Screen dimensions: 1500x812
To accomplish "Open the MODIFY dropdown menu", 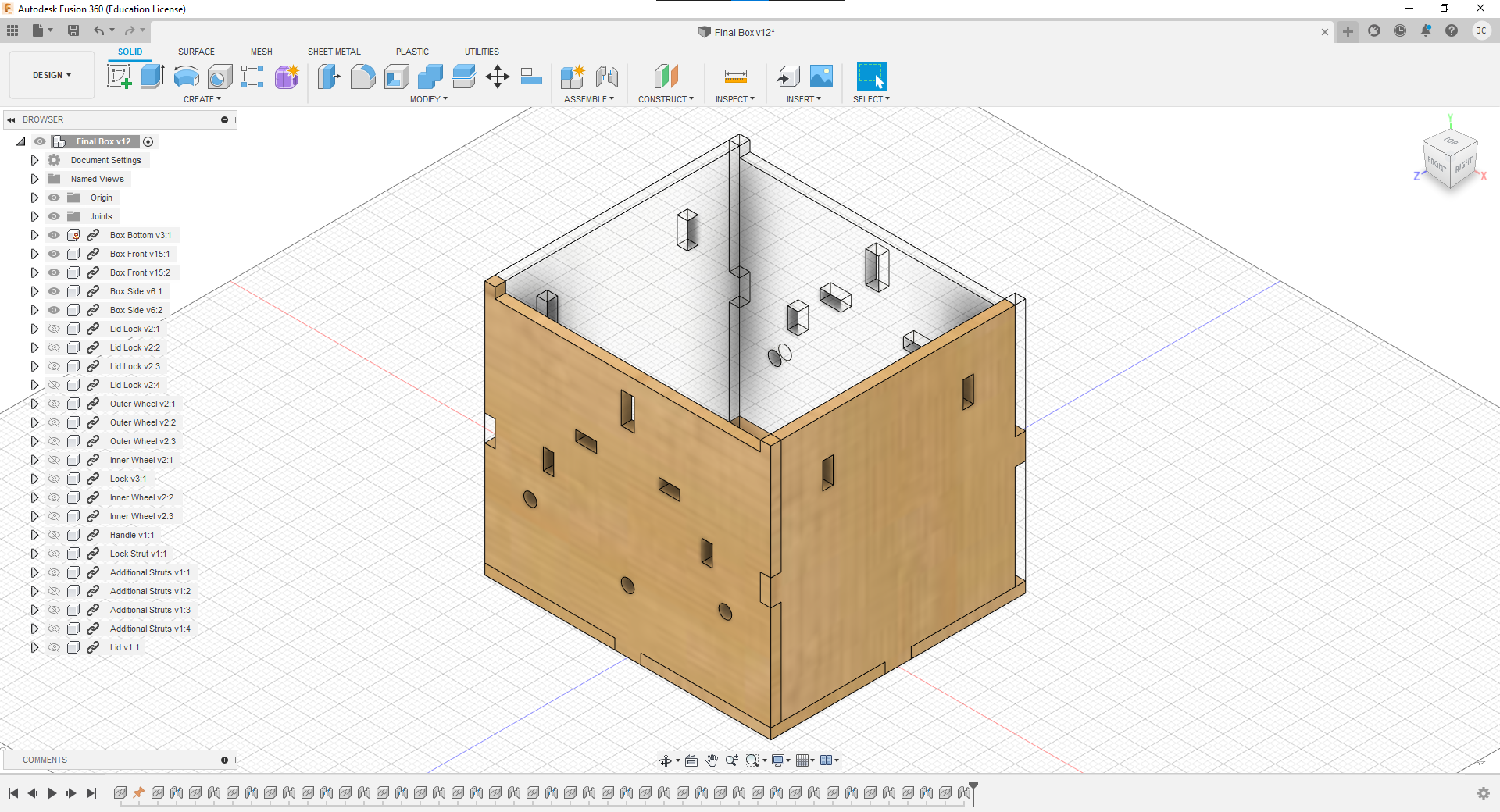I will [x=429, y=99].
